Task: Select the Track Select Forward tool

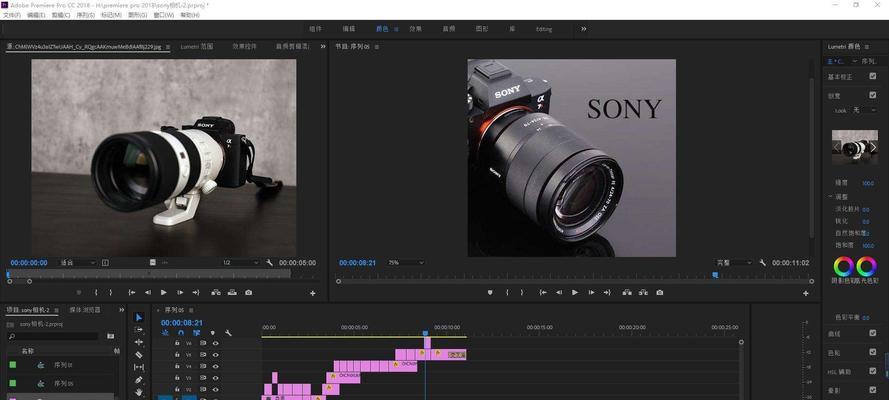Action: click(139, 330)
